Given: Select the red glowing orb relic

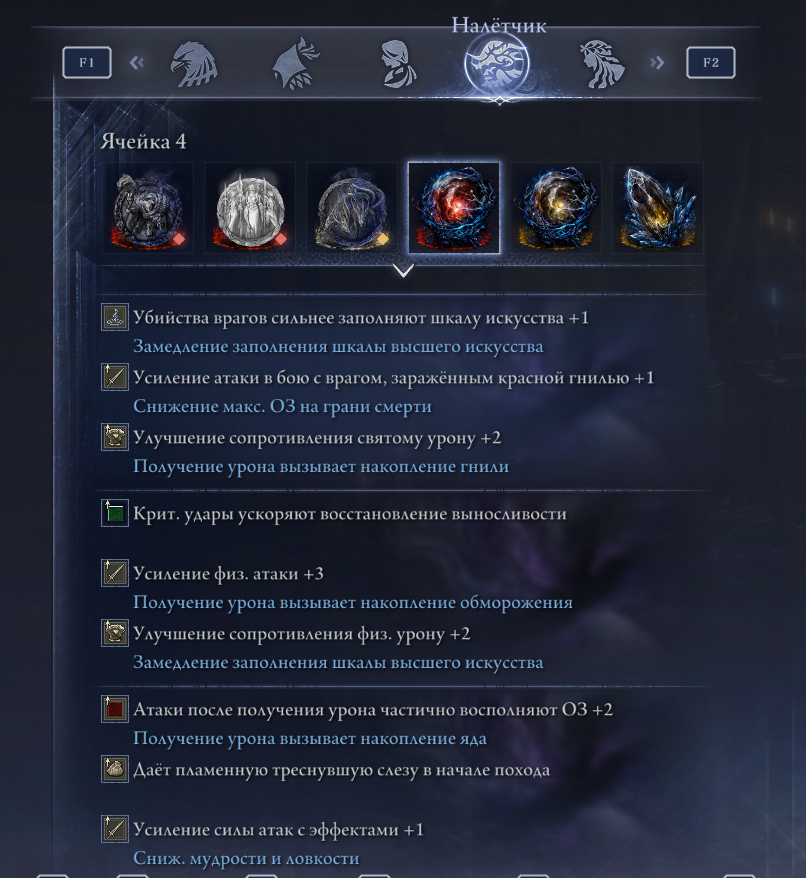Looking at the screenshot, I should click(x=454, y=208).
